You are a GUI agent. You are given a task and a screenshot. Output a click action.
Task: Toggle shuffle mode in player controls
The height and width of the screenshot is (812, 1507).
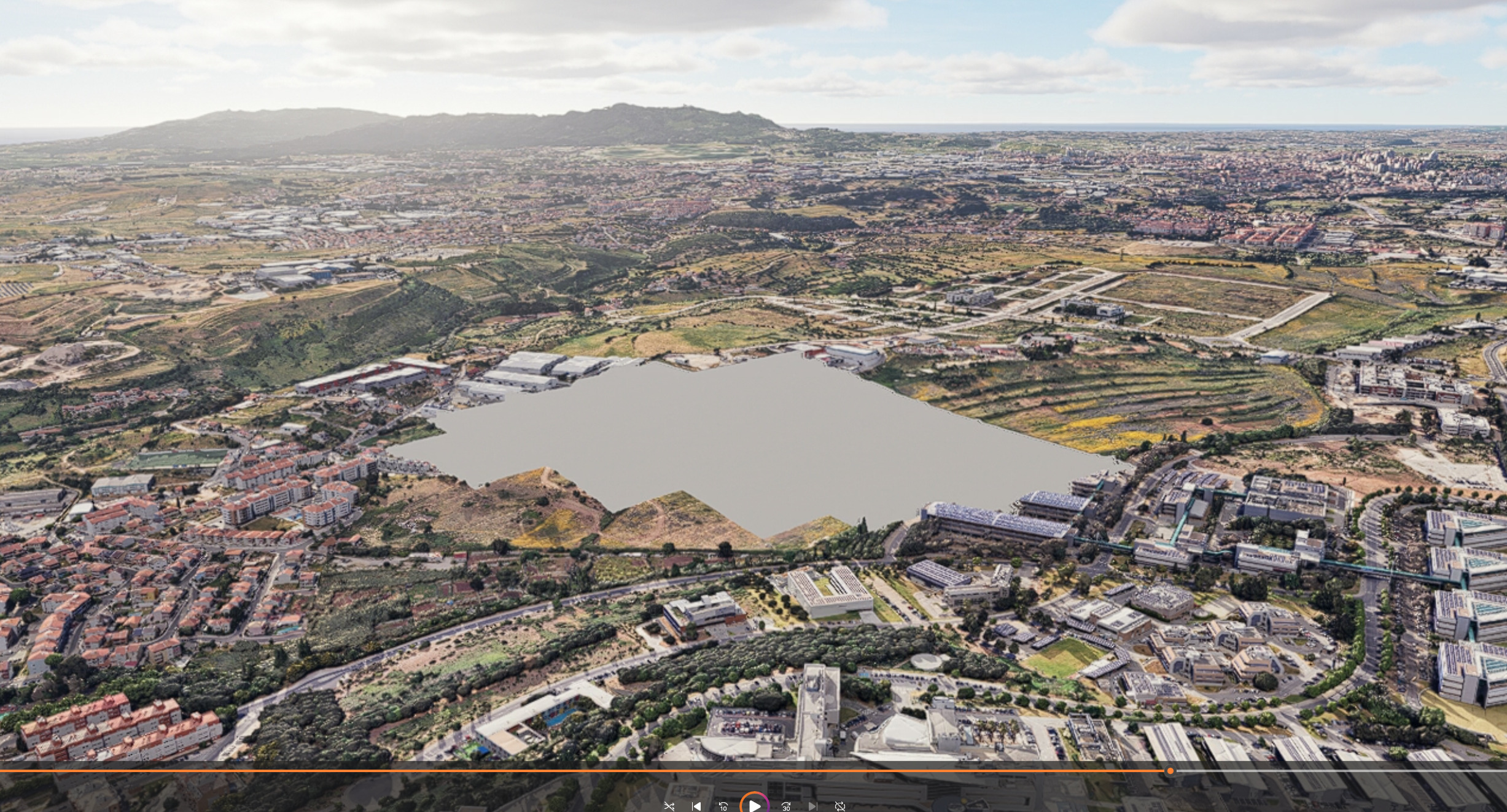coord(669,806)
